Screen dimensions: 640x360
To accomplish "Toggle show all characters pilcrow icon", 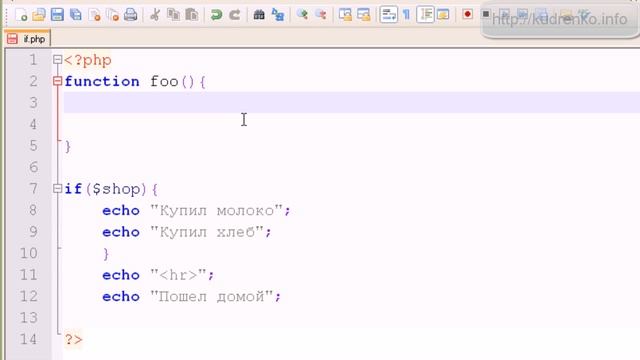I will (407, 15).
